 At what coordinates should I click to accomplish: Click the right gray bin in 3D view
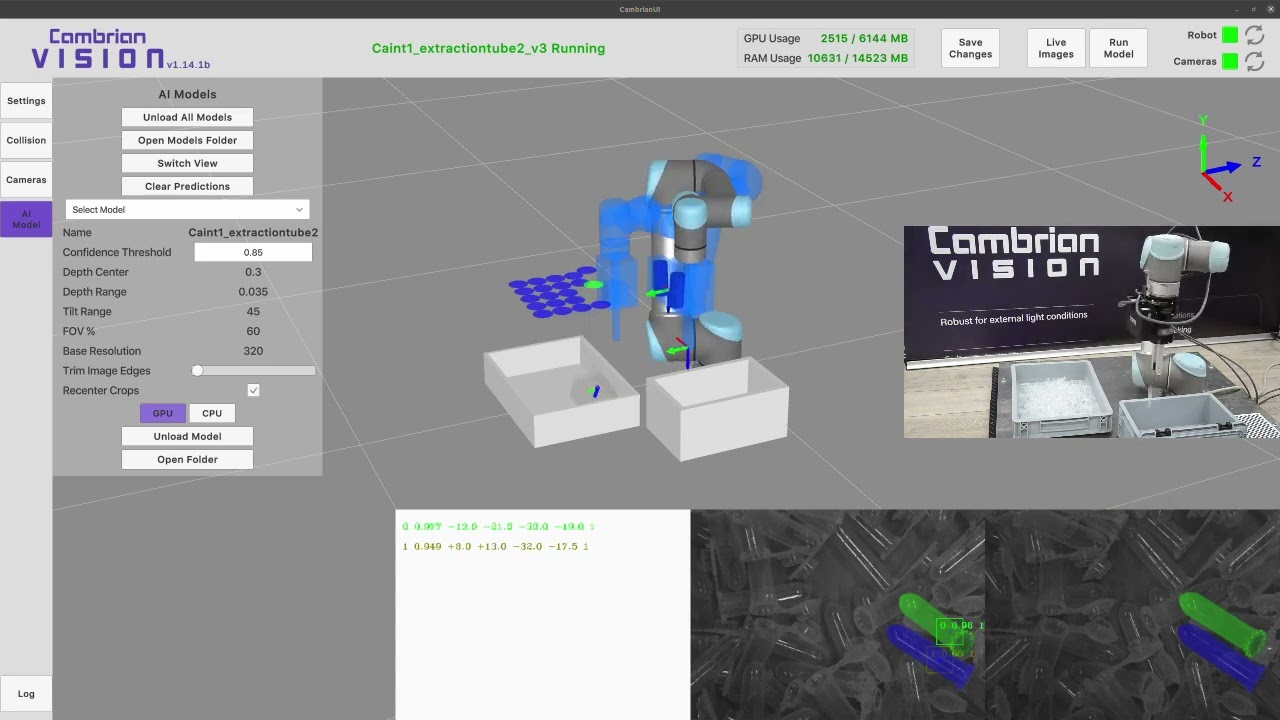718,408
